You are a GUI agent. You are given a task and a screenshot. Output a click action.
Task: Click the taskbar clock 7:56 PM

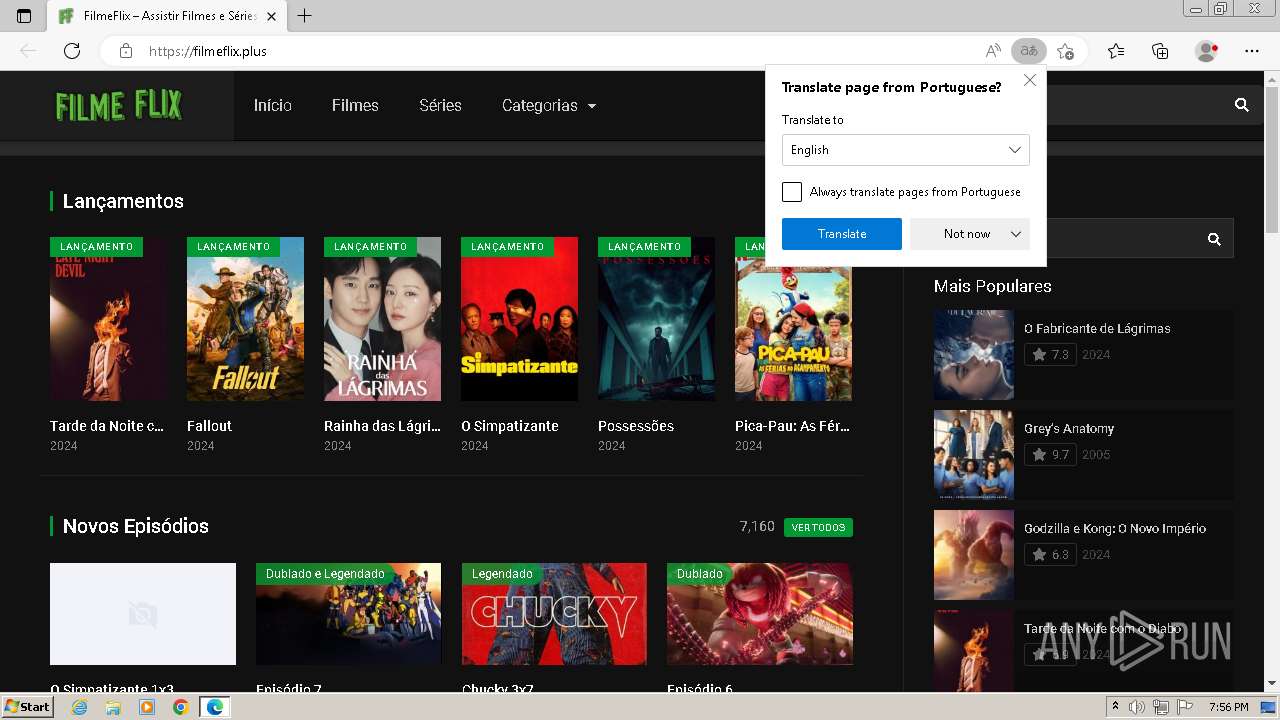[x=1228, y=707]
